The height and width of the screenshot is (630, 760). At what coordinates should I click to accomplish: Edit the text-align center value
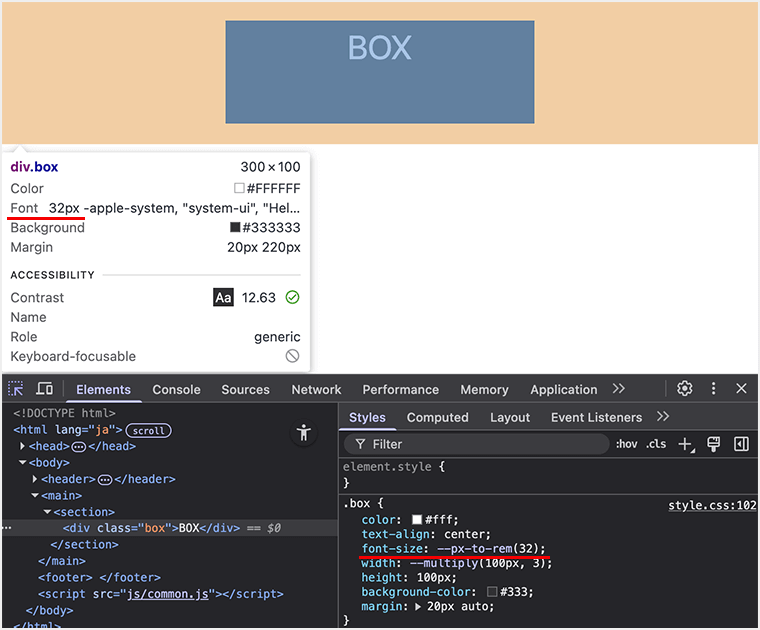point(467,534)
